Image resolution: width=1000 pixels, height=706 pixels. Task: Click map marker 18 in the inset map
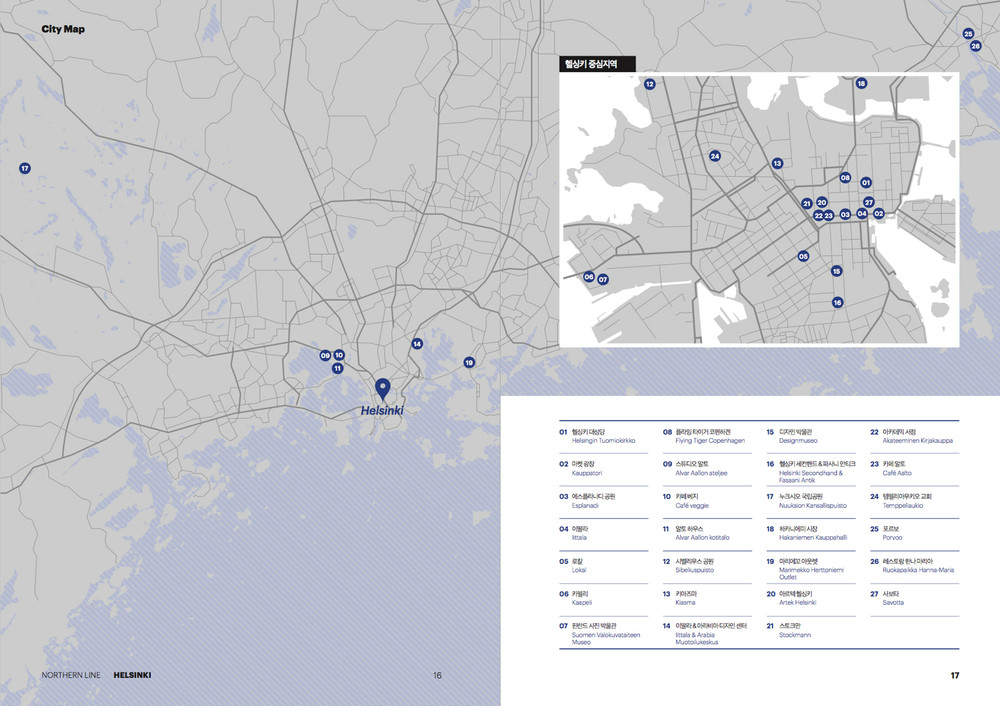[861, 83]
